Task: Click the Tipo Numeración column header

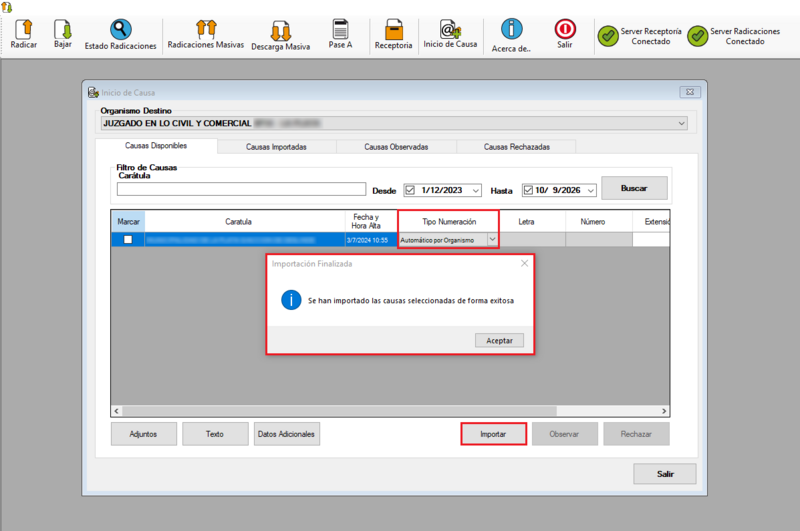Action: point(449,221)
